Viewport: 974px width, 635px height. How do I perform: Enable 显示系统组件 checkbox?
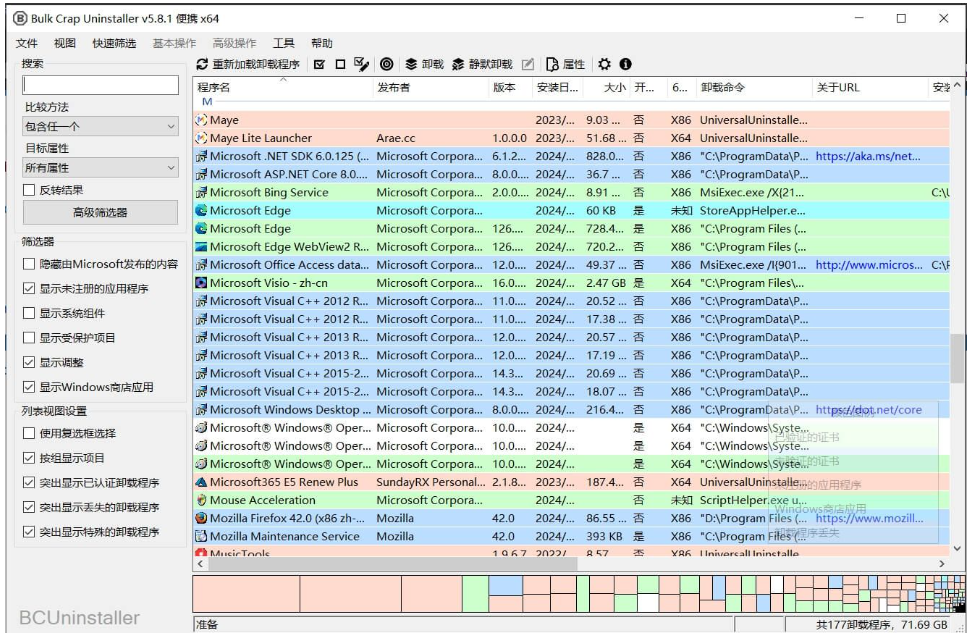[x=29, y=313]
